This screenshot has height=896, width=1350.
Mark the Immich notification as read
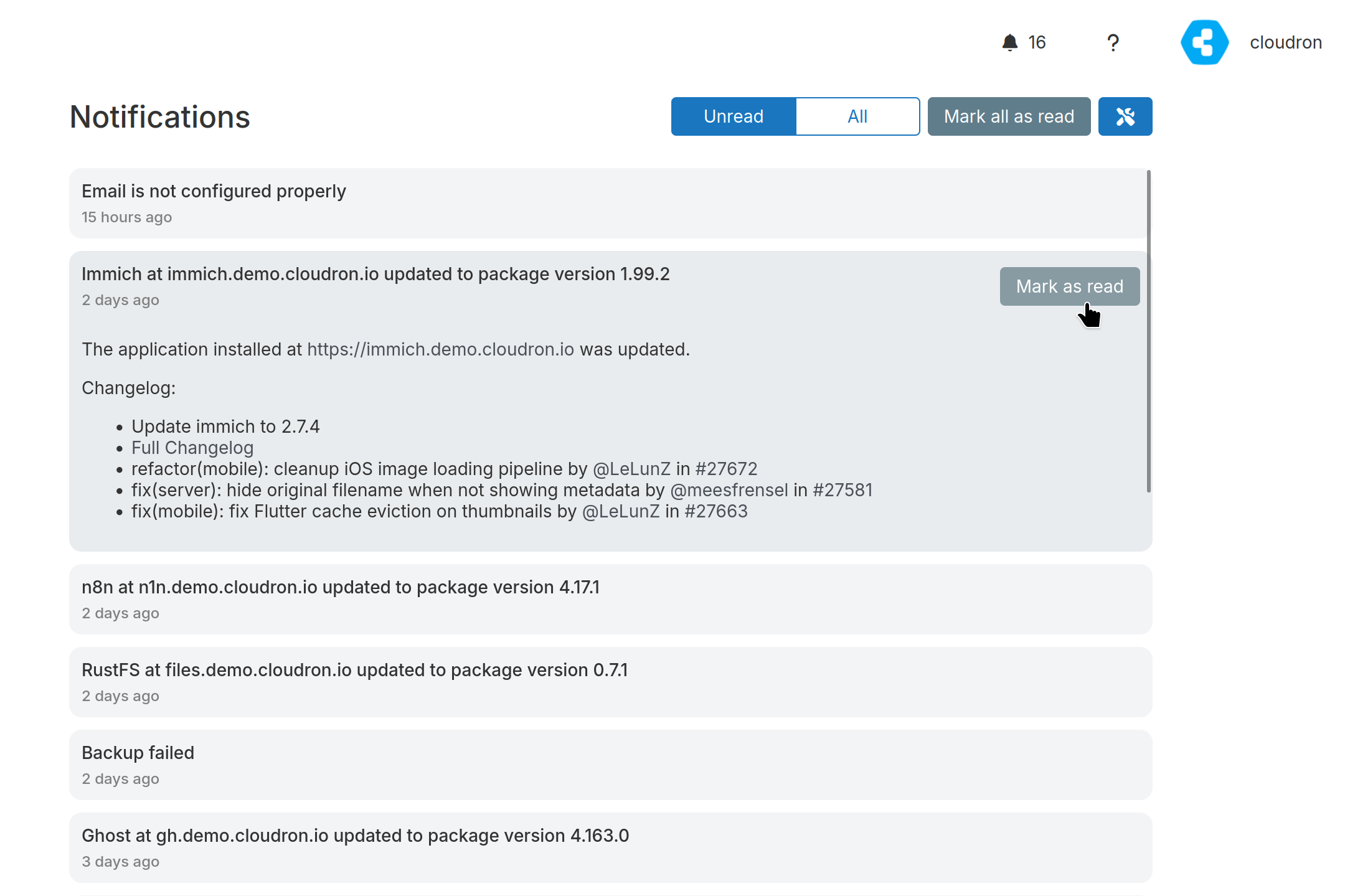1069,286
